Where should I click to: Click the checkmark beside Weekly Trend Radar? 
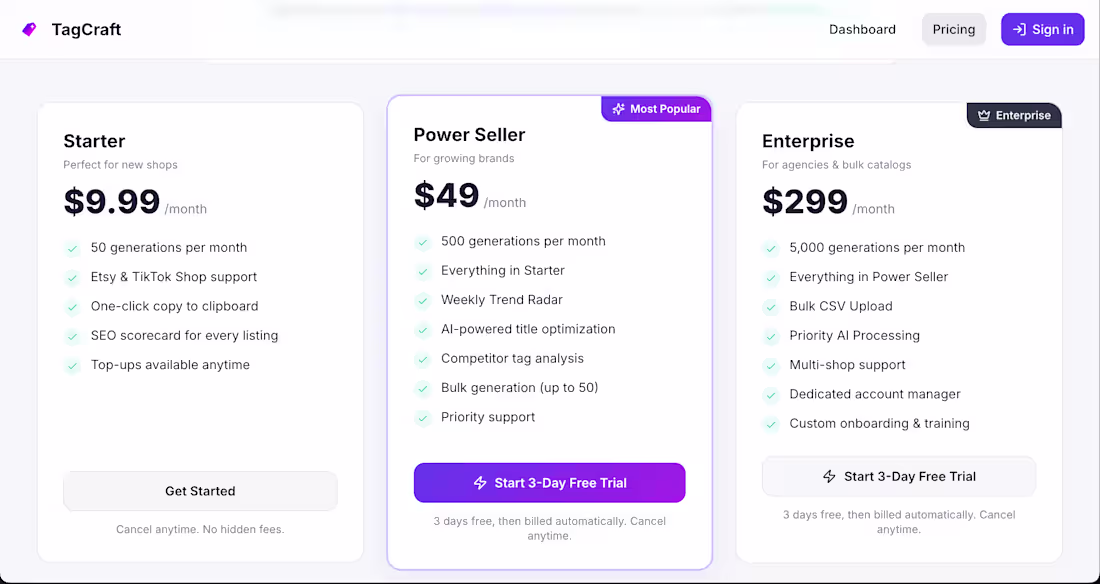click(422, 299)
